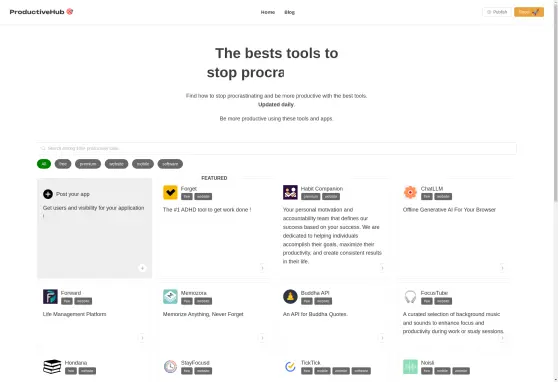Click the FocusTube headphones icon

click(x=410, y=297)
